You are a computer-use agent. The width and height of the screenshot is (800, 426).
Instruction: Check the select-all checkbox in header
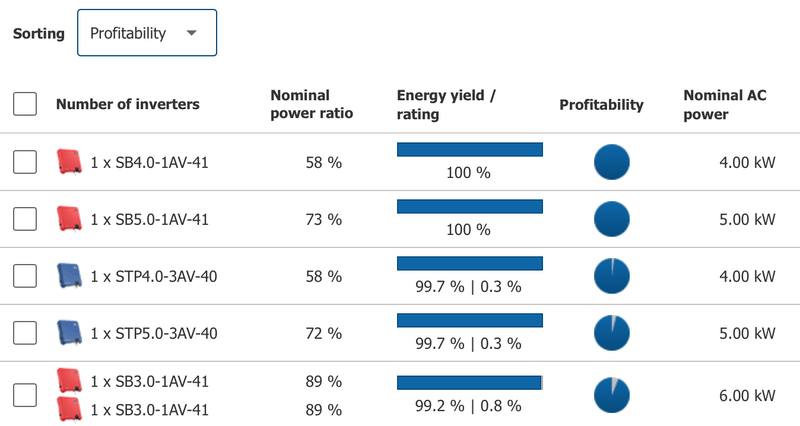[25, 103]
